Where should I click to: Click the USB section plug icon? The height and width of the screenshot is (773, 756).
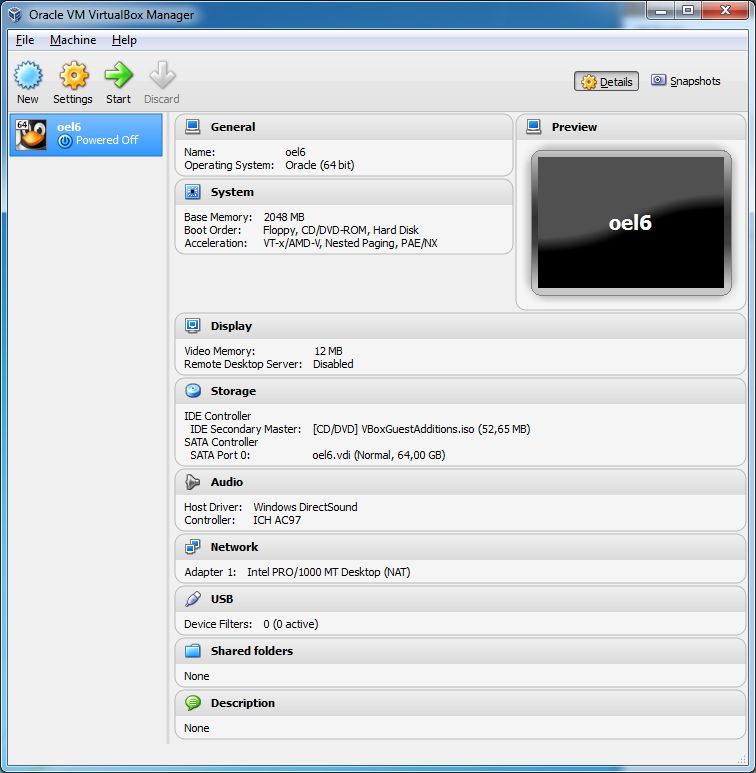[193, 599]
